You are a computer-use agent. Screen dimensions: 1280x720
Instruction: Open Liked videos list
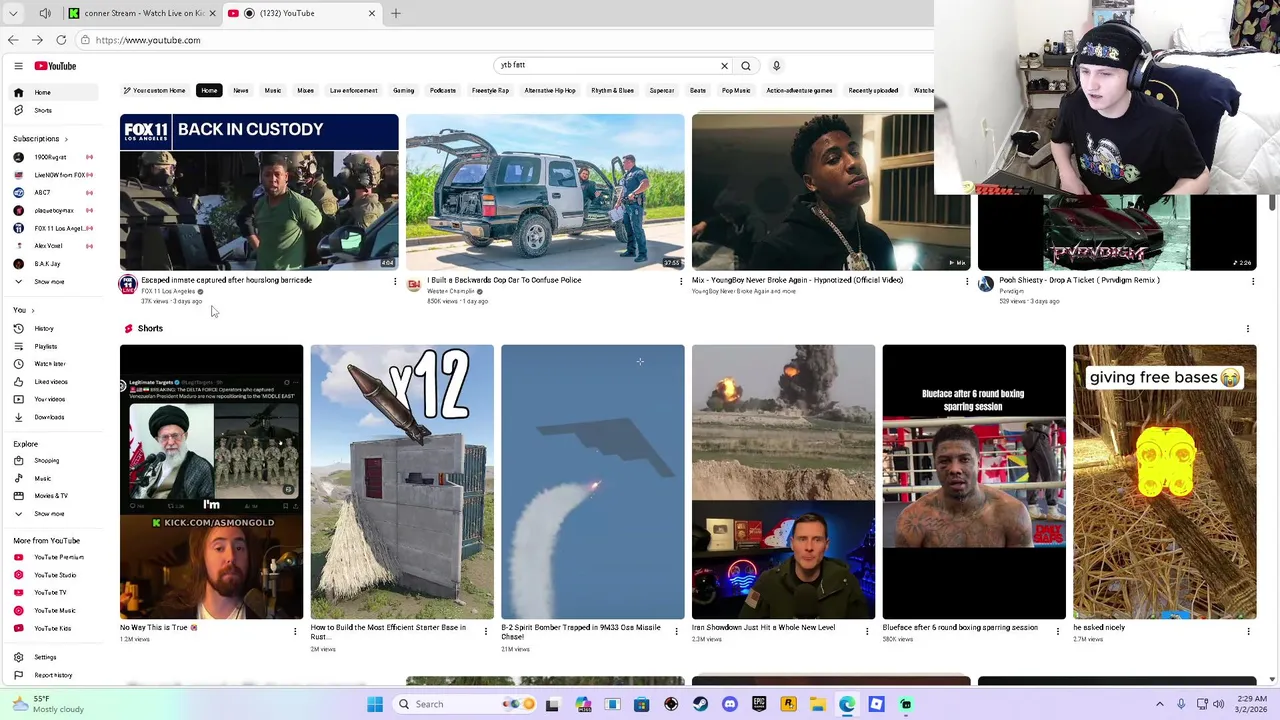click(x=55, y=382)
